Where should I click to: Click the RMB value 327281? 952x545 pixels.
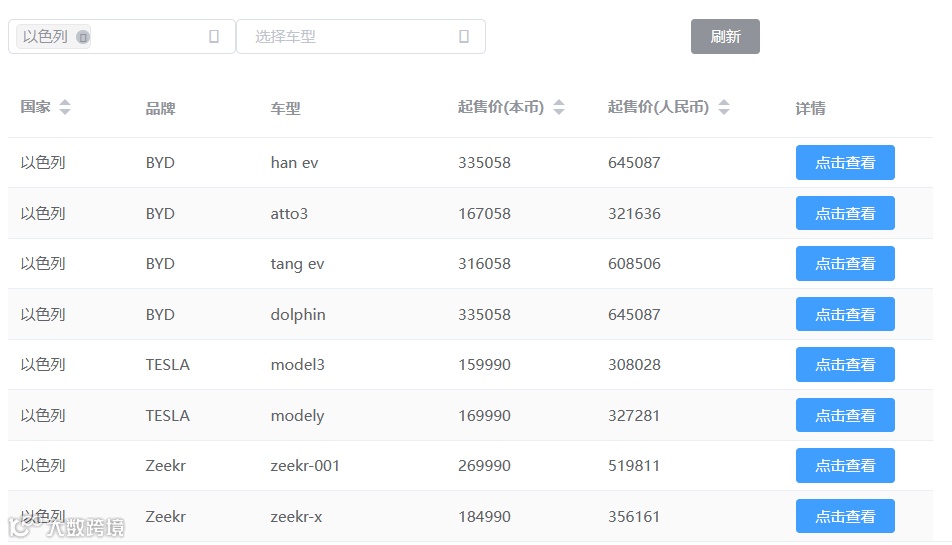click(634, 416)
